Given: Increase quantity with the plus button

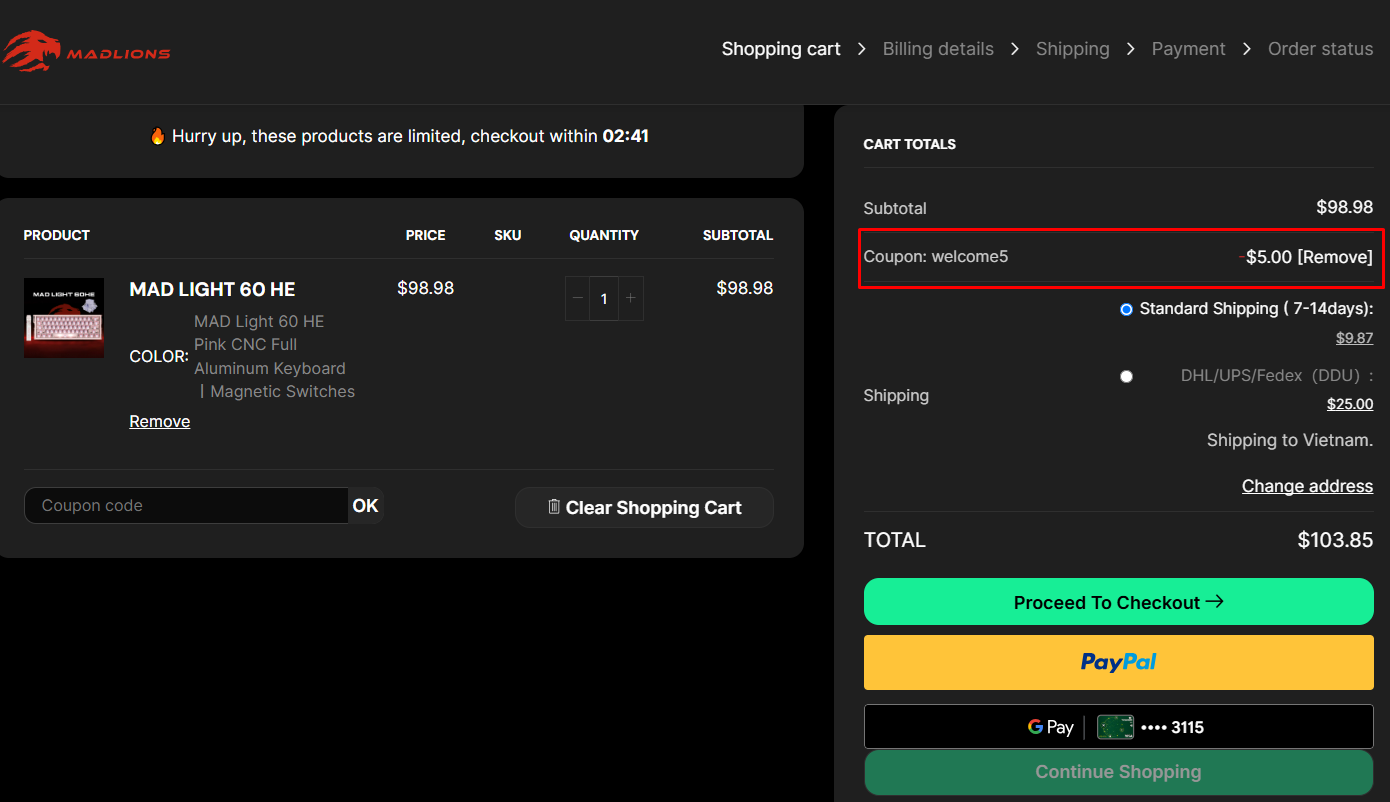Looking at the screenshot, I should [630, 299].
